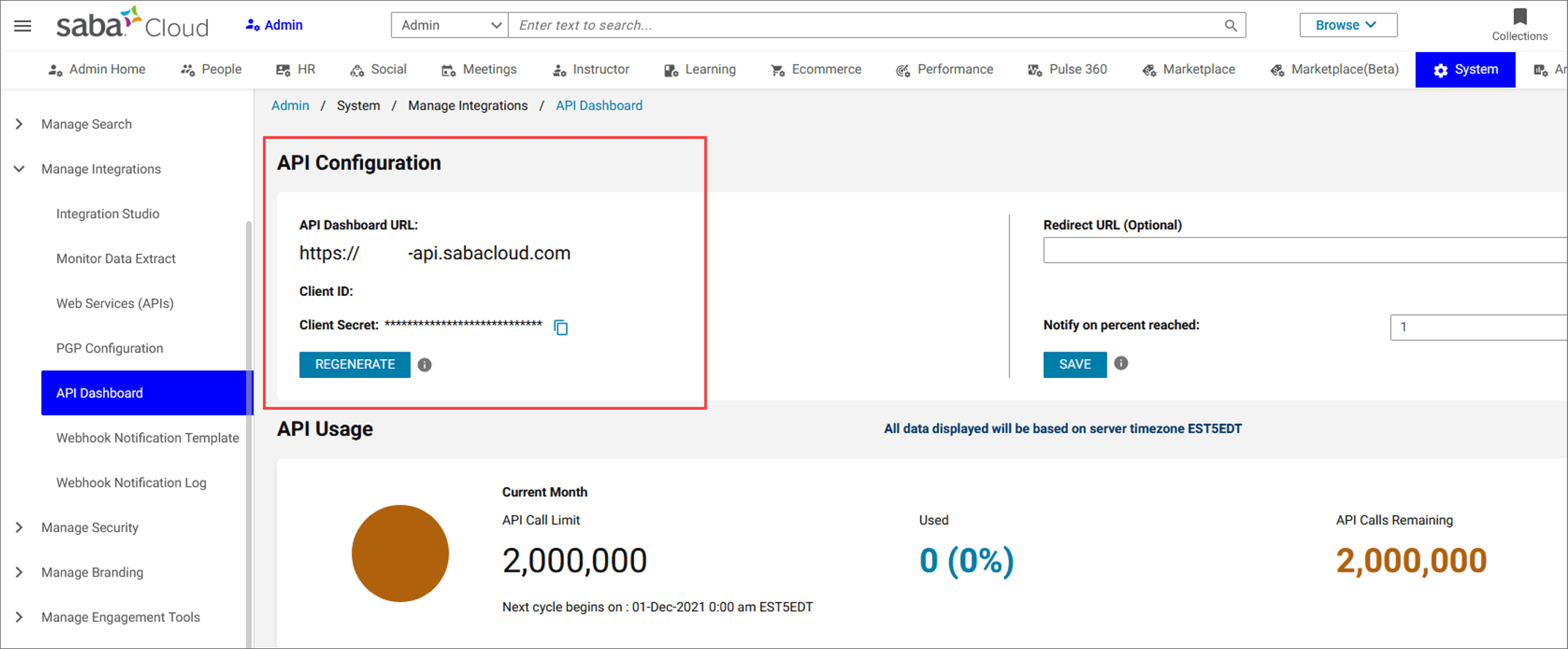Click the Admin Home tab icon
This screenshot has height=649, width=1568.
56,70
